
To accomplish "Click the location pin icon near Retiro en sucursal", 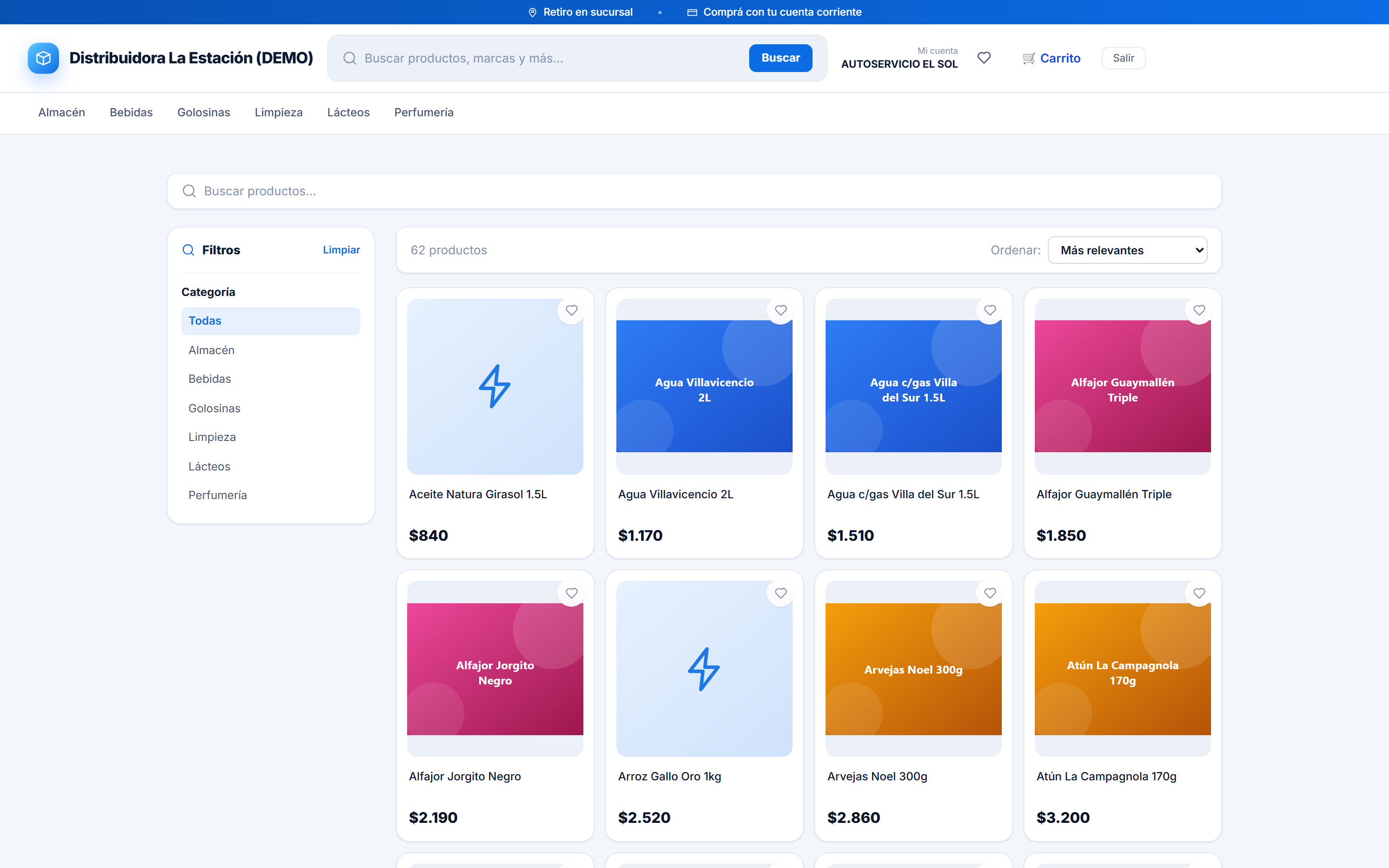I will click(x=533, y=12).
